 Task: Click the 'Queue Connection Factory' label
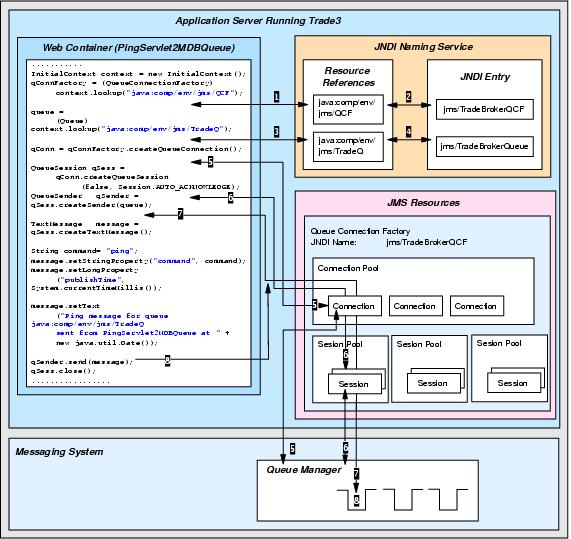[x=360, y=231]
